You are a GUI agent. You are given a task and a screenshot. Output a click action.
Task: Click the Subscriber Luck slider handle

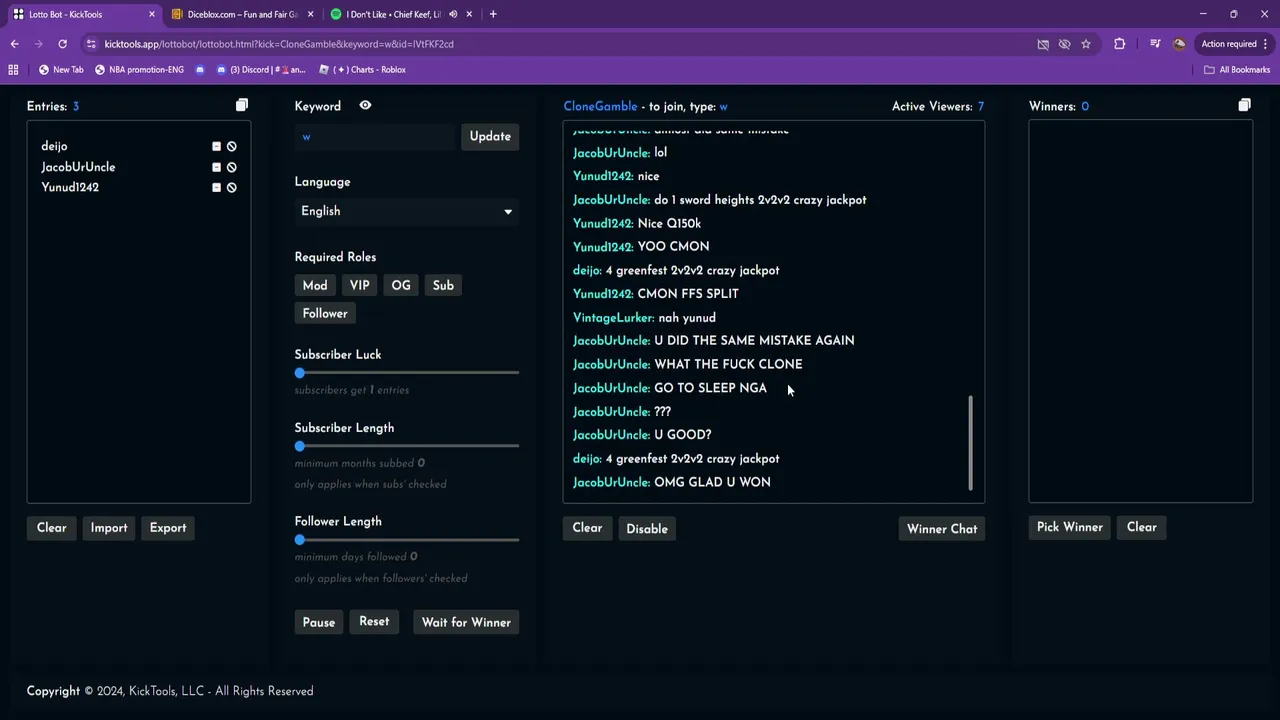(x=299, y=373)
